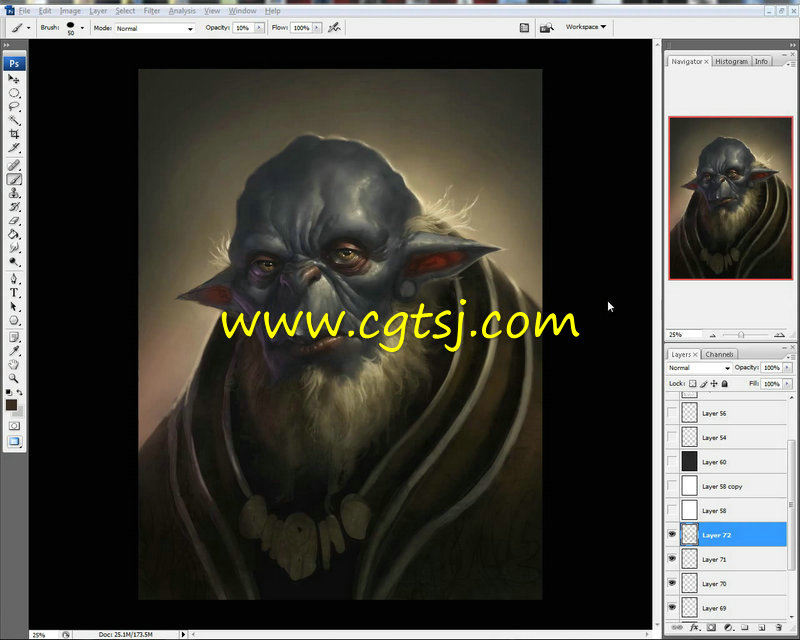
Task: Show Layer 58 copy
Action: point(672,486)
